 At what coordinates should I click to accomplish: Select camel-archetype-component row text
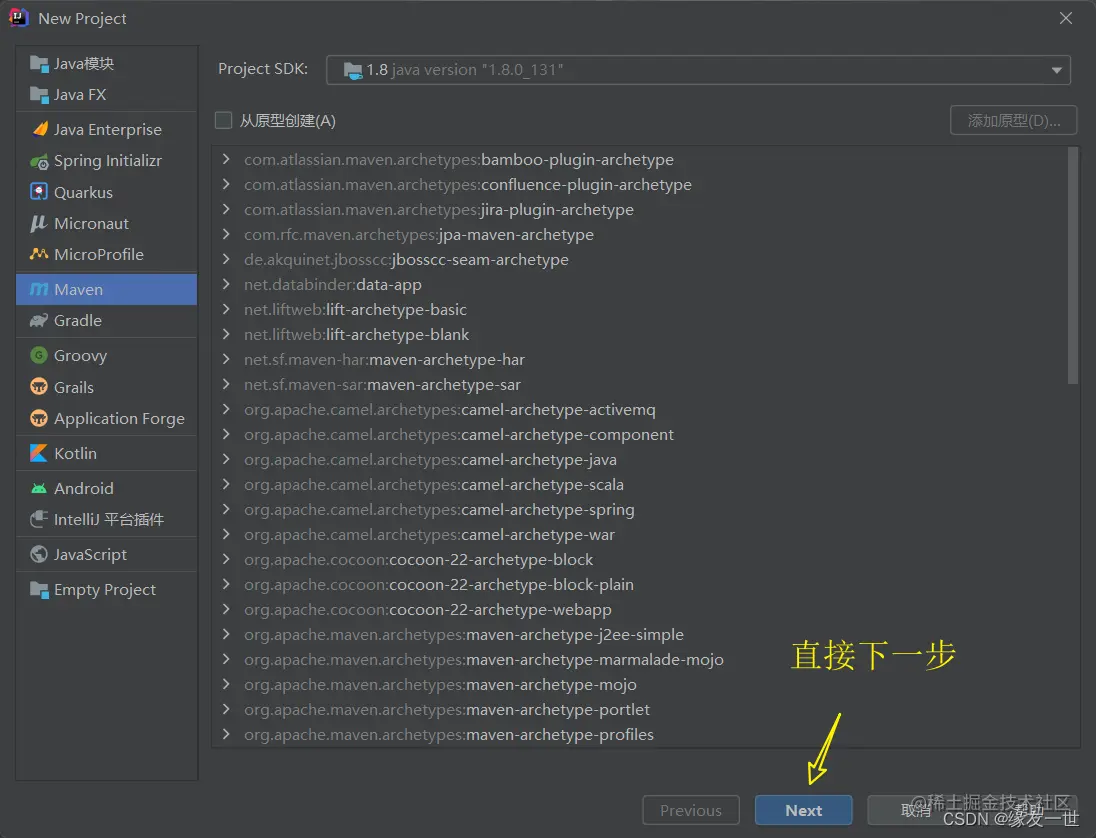click(x=459, y=435)
